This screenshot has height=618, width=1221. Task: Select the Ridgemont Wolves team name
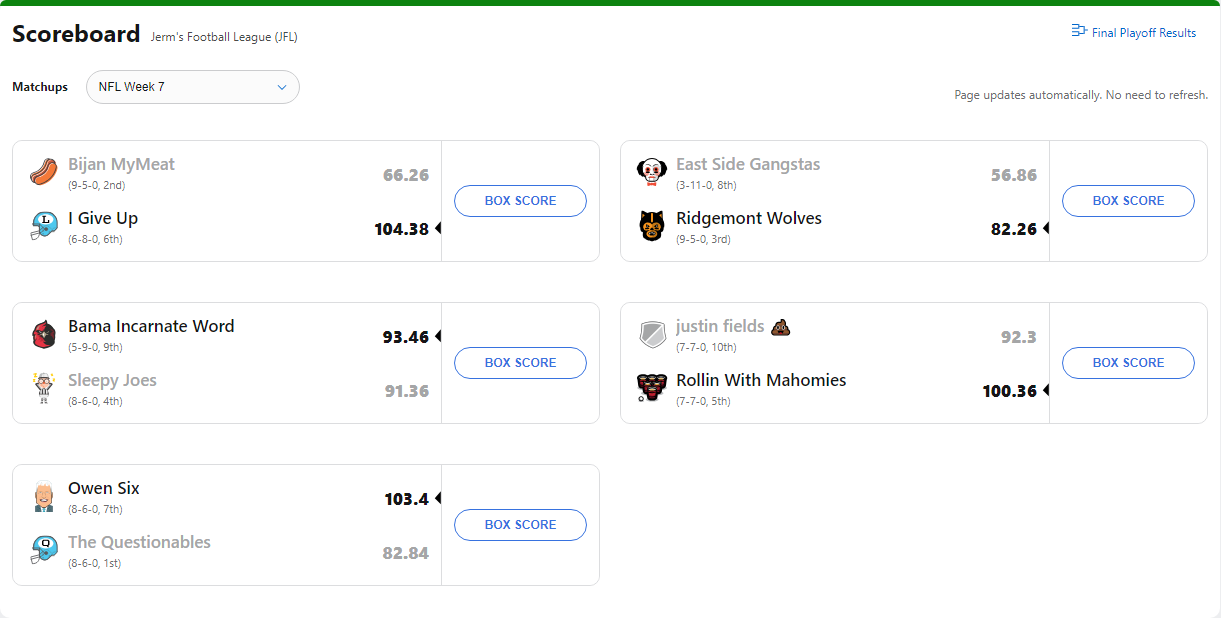pos(749,218)
